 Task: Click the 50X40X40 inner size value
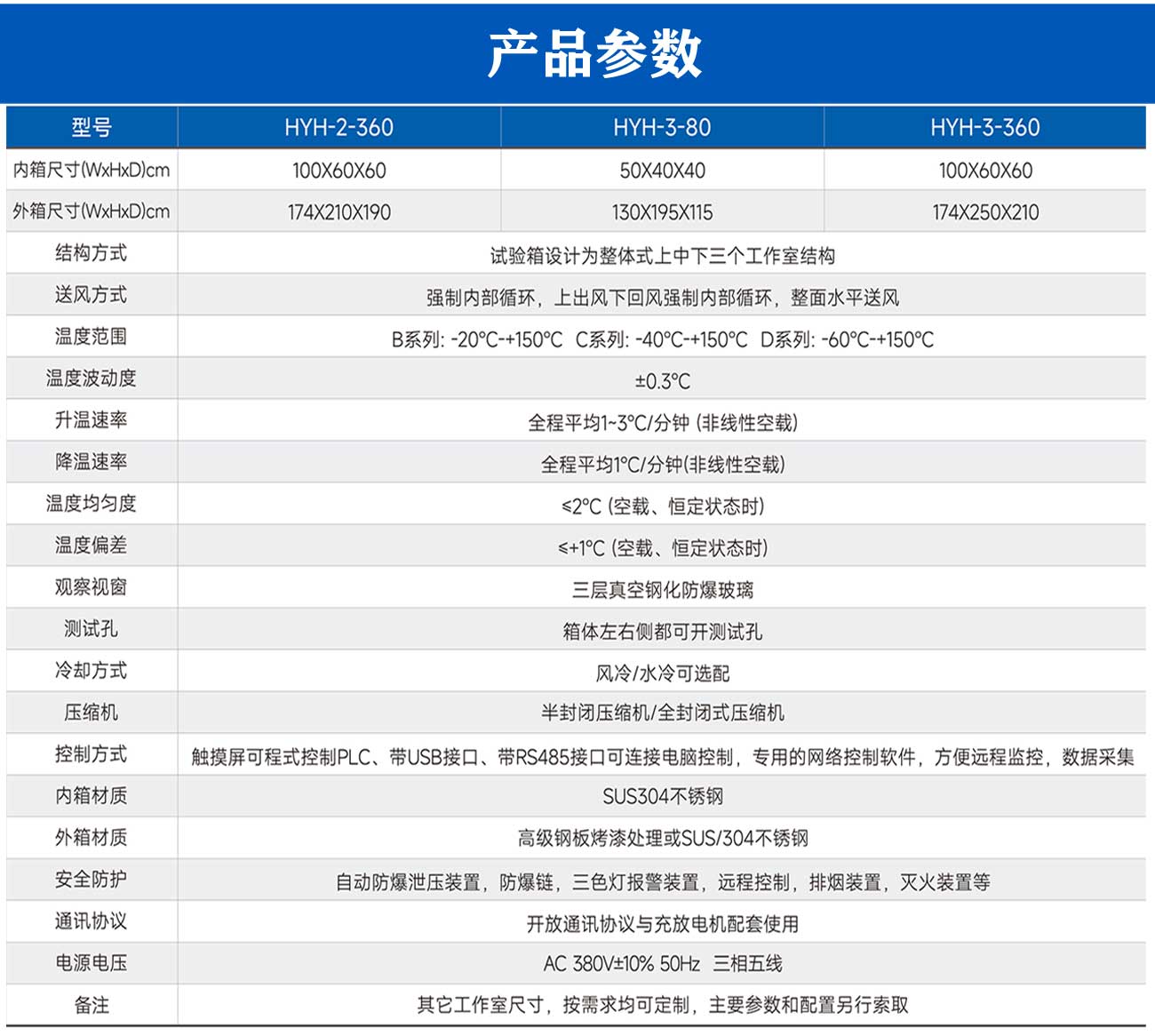click(x=662, y=171)
